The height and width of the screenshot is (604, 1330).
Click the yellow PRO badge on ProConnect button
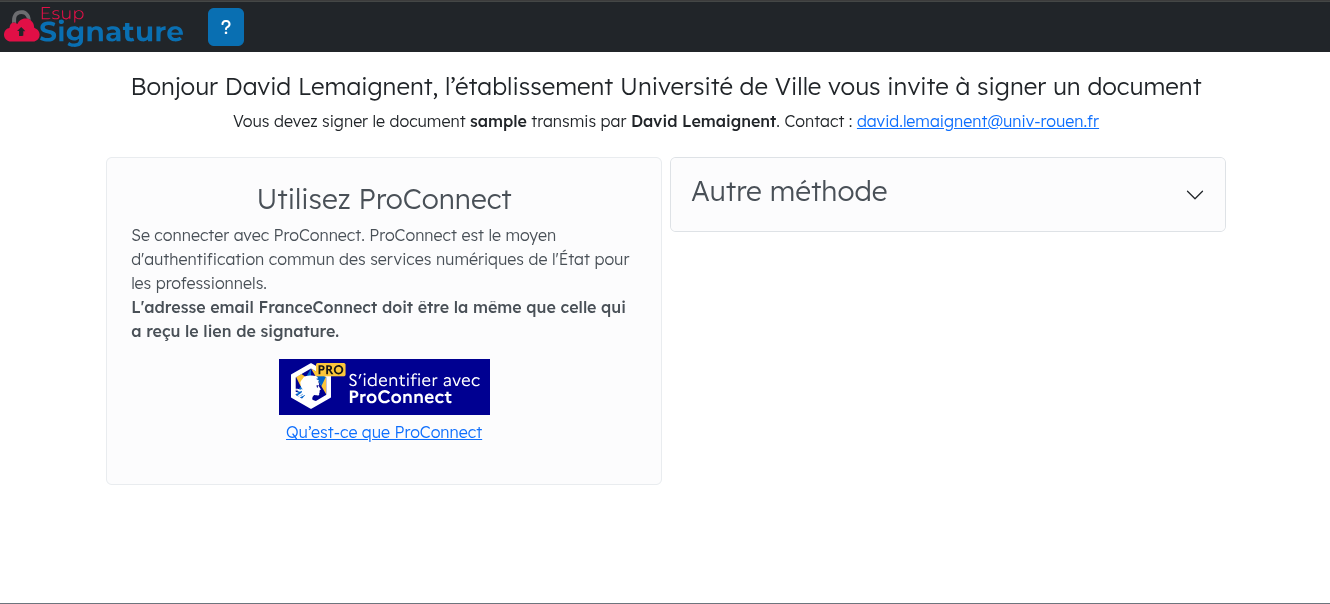pyautogui.click(x=329, y=370)
